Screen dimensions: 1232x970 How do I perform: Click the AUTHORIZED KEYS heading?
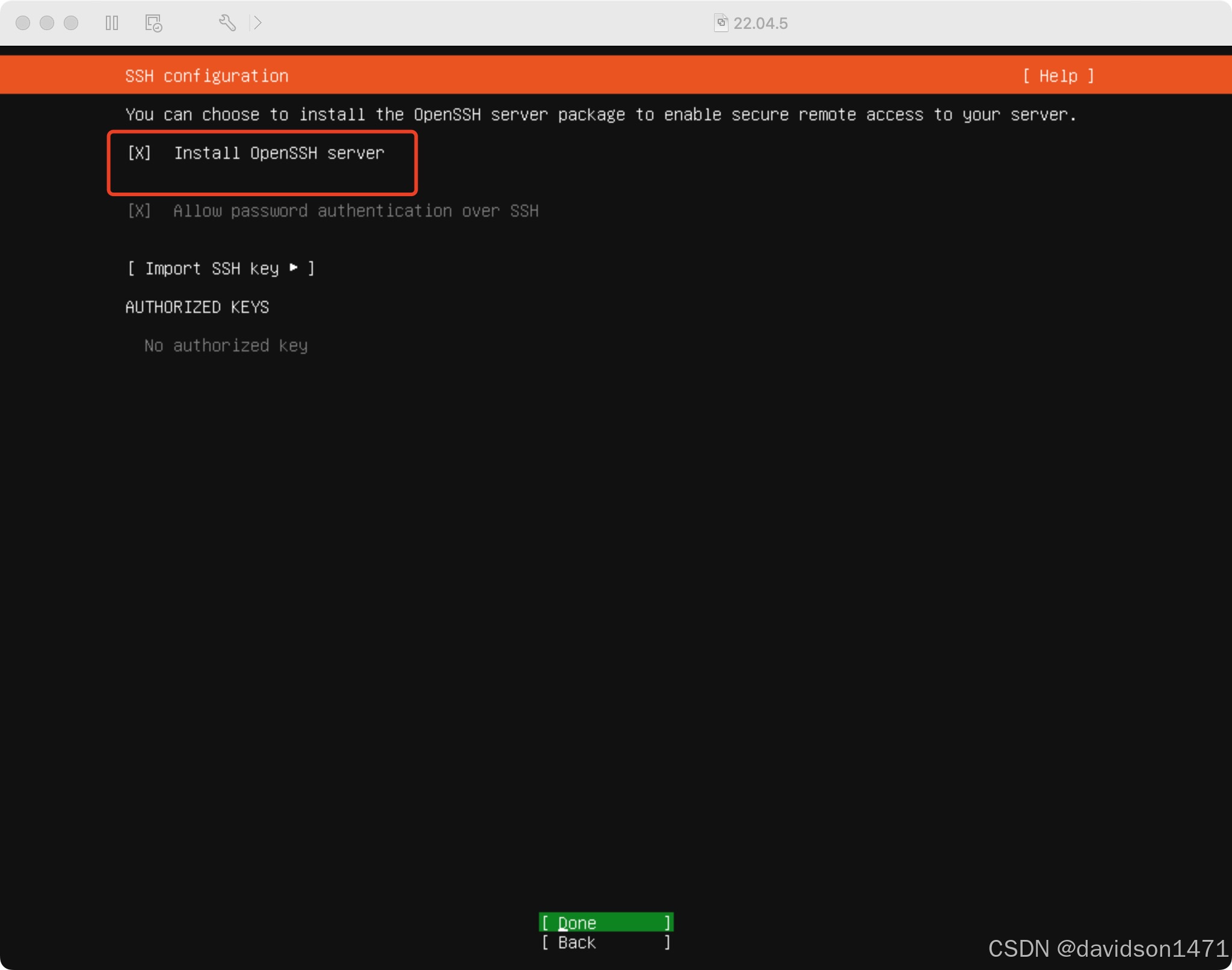coord(197,307)
